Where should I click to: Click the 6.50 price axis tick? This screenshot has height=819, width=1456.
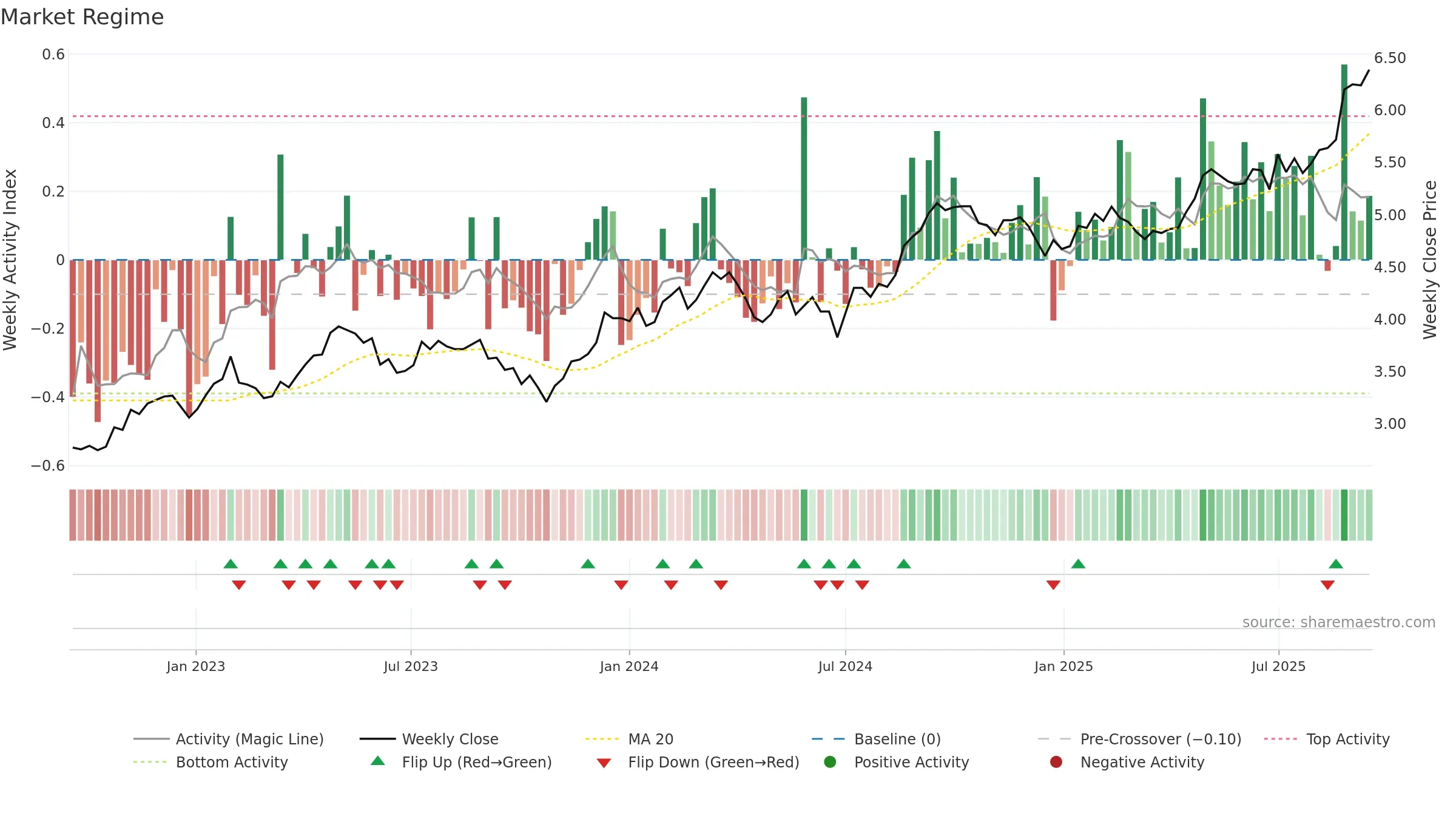coord(1390,58)
